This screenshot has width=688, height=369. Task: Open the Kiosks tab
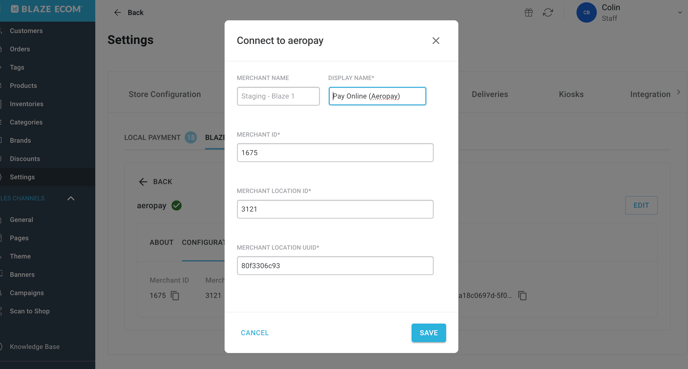pos(571,94)
